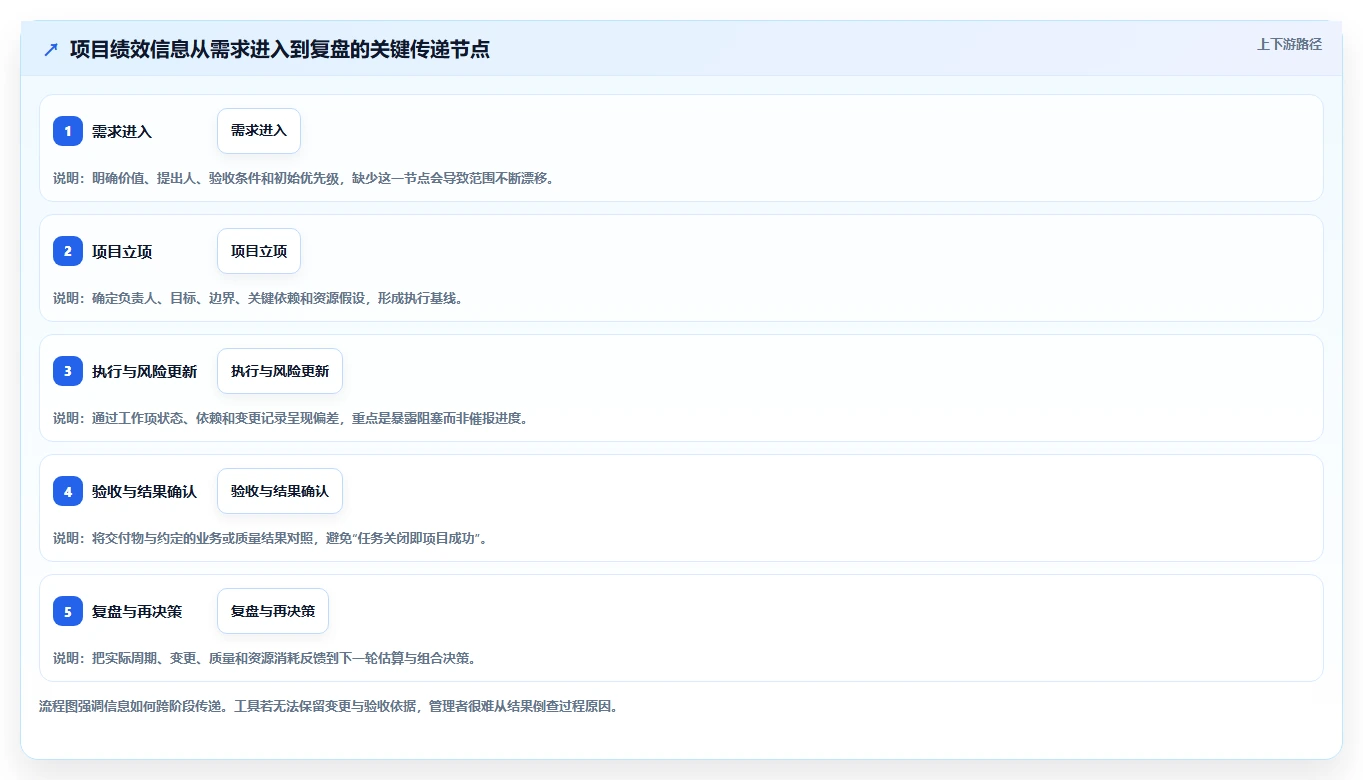Select the bold 复盘与再决策 step heading
This screenshot has height=780, width=1363.
click(x=137, y=612)
